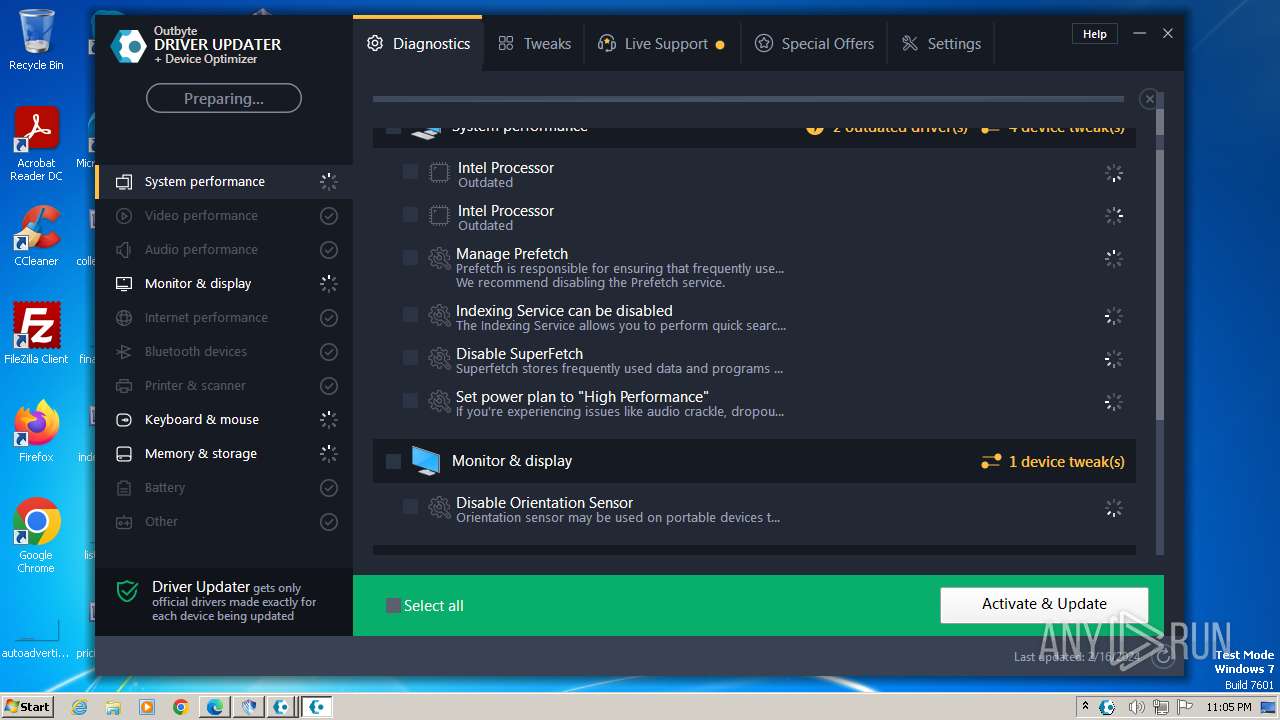Select Printer & scanner in the sidebar
Image resolution: width=1280 pixels, height=720 pixels.
click(x=224, y=386)
